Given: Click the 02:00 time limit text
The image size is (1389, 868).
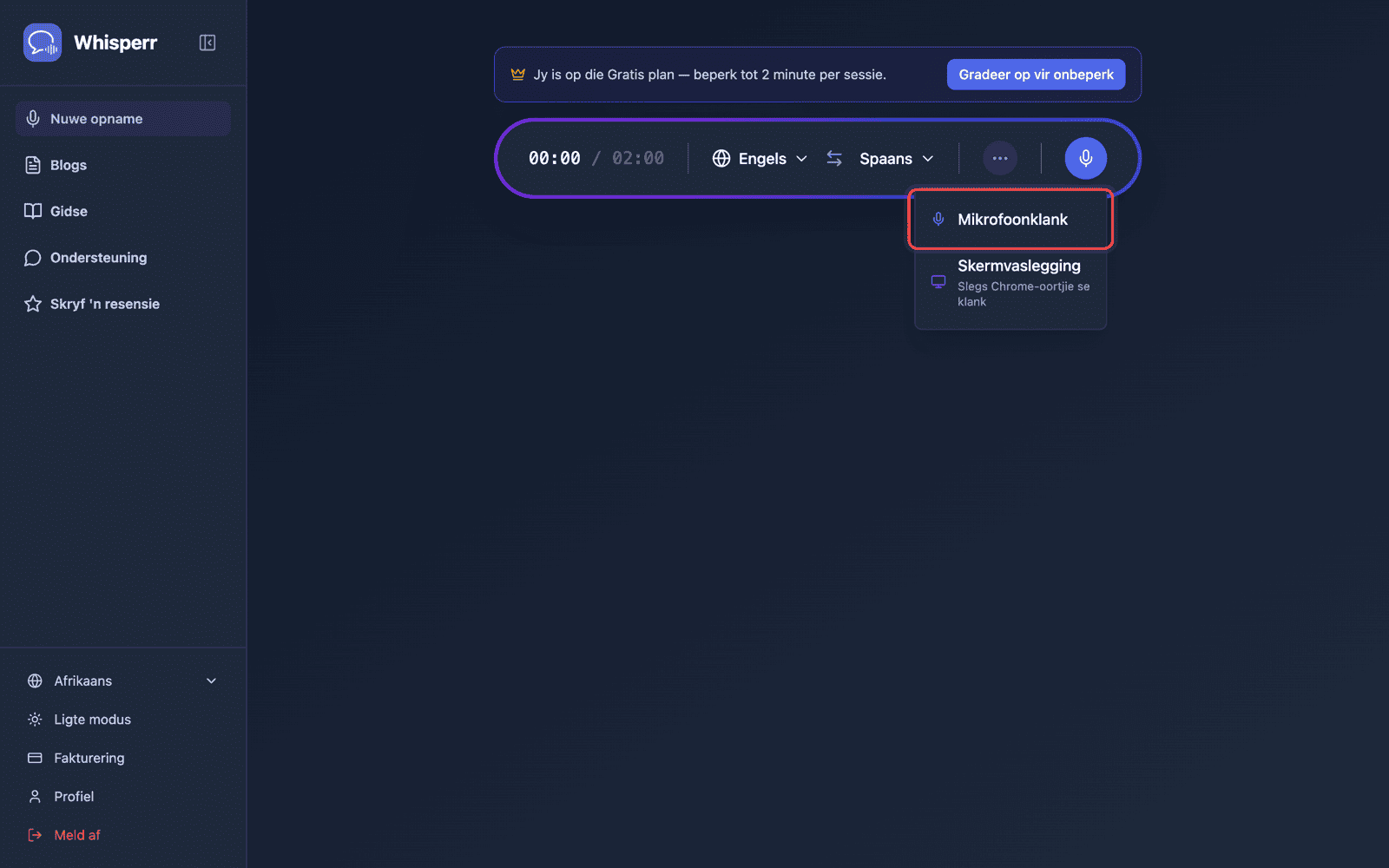Looking at the screenshot, I should click(638, 158).
